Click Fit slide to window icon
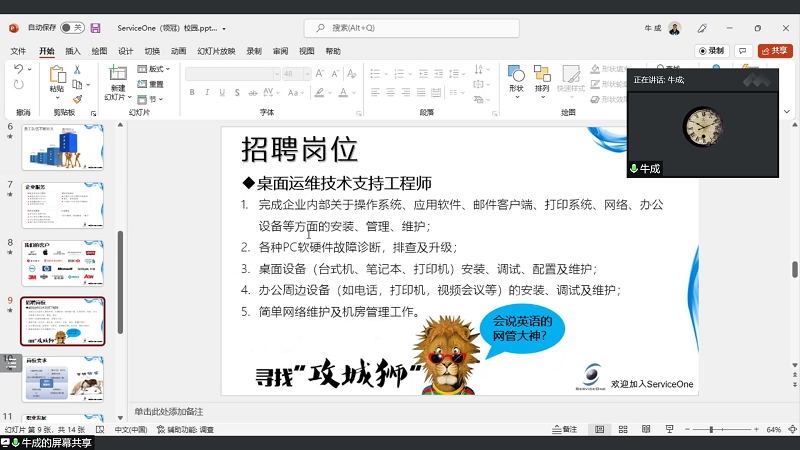Viewport: 800px width, 450px height. [791, 429]
